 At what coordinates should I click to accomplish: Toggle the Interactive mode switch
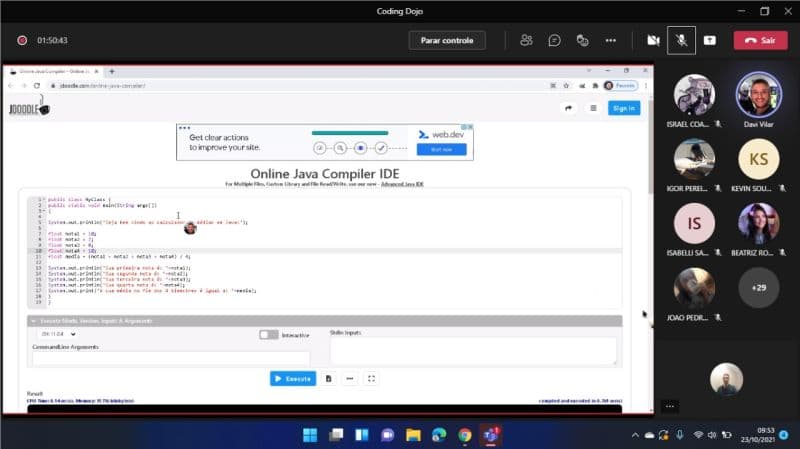pyautogui.click(x=268, y=335)
